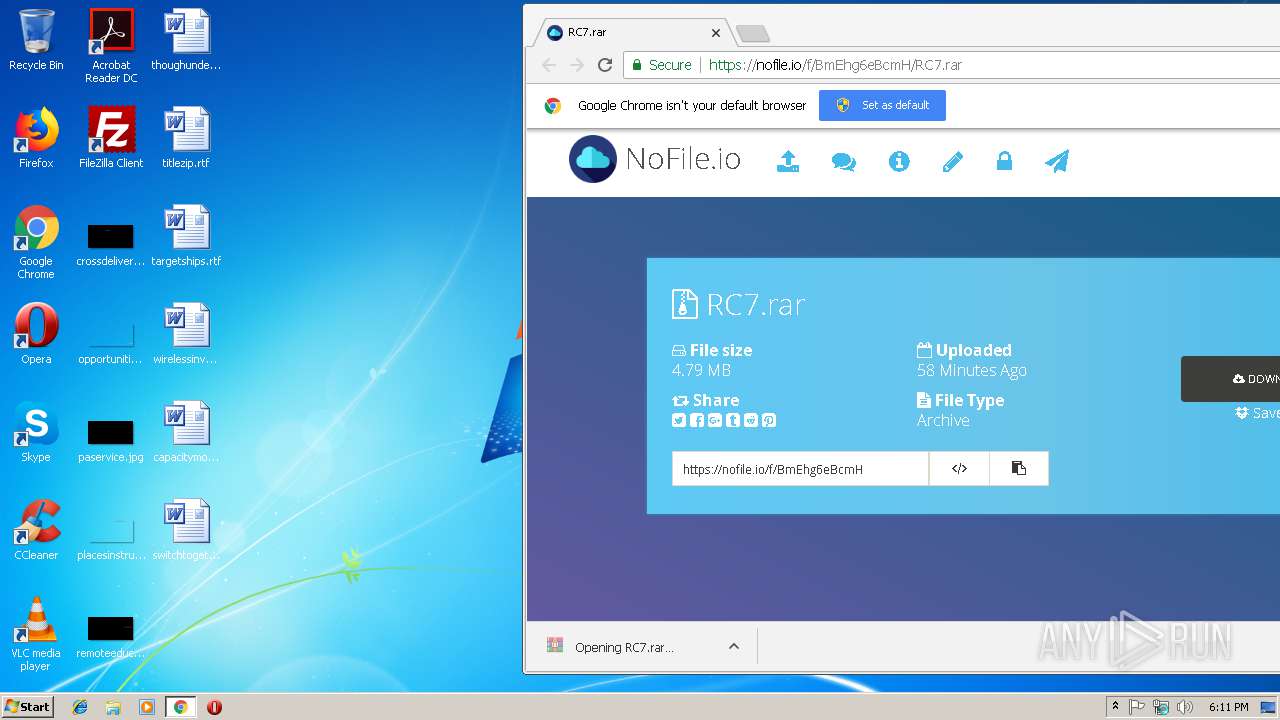Click Chrome taskbar button

[x=180, y=707]
